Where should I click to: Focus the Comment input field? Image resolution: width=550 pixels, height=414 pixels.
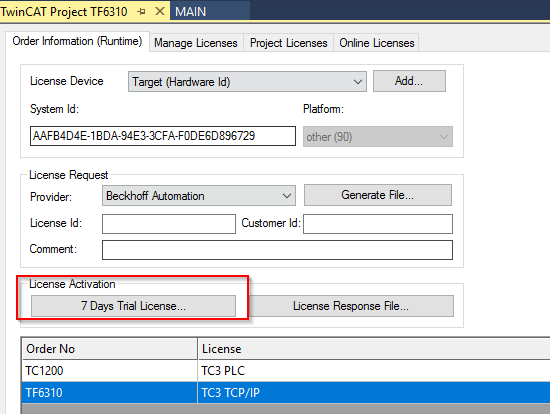point(277,250)
